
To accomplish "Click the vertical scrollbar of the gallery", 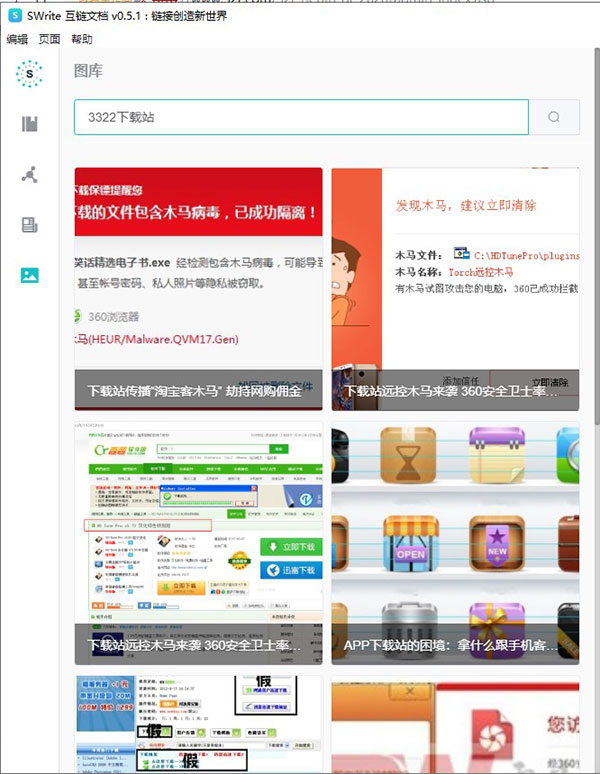I will tap(597, 237).
